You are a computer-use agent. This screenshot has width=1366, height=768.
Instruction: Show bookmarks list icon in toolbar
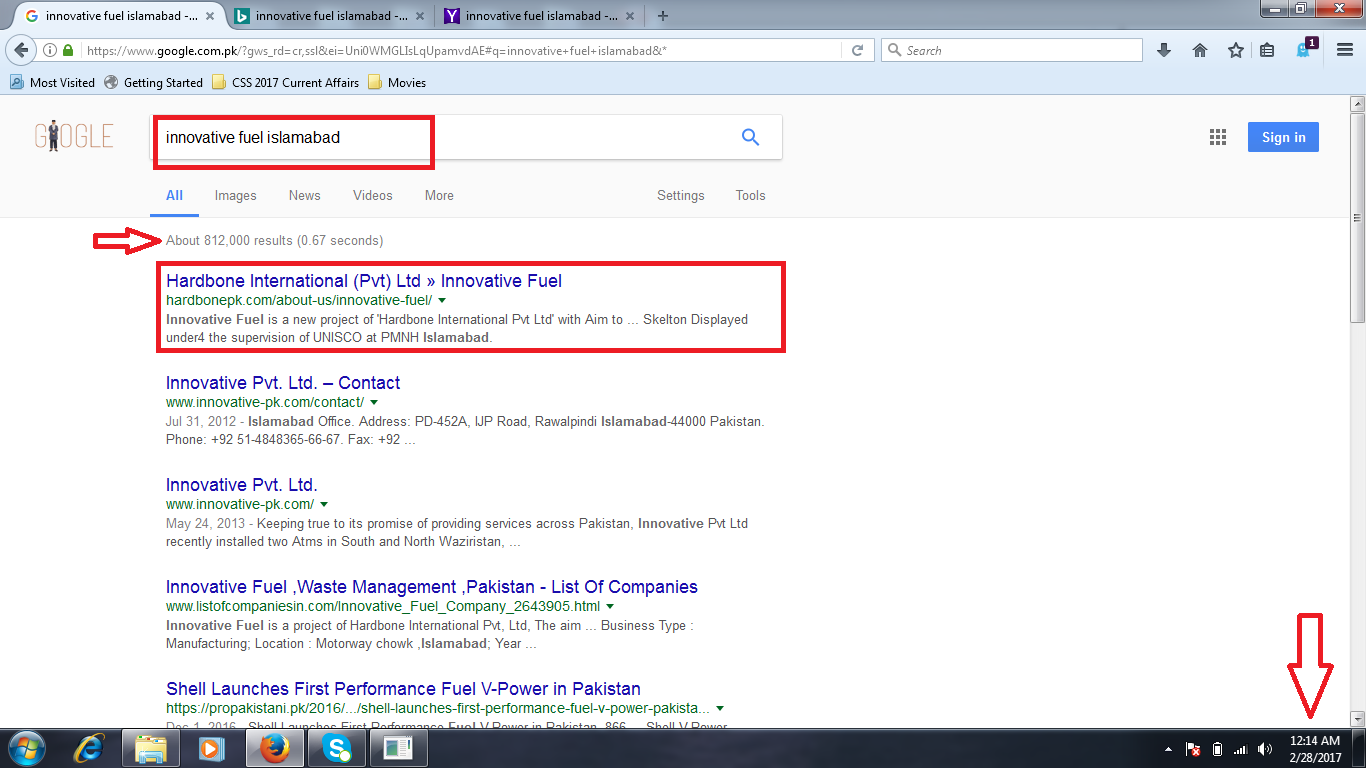[1267, 50]
